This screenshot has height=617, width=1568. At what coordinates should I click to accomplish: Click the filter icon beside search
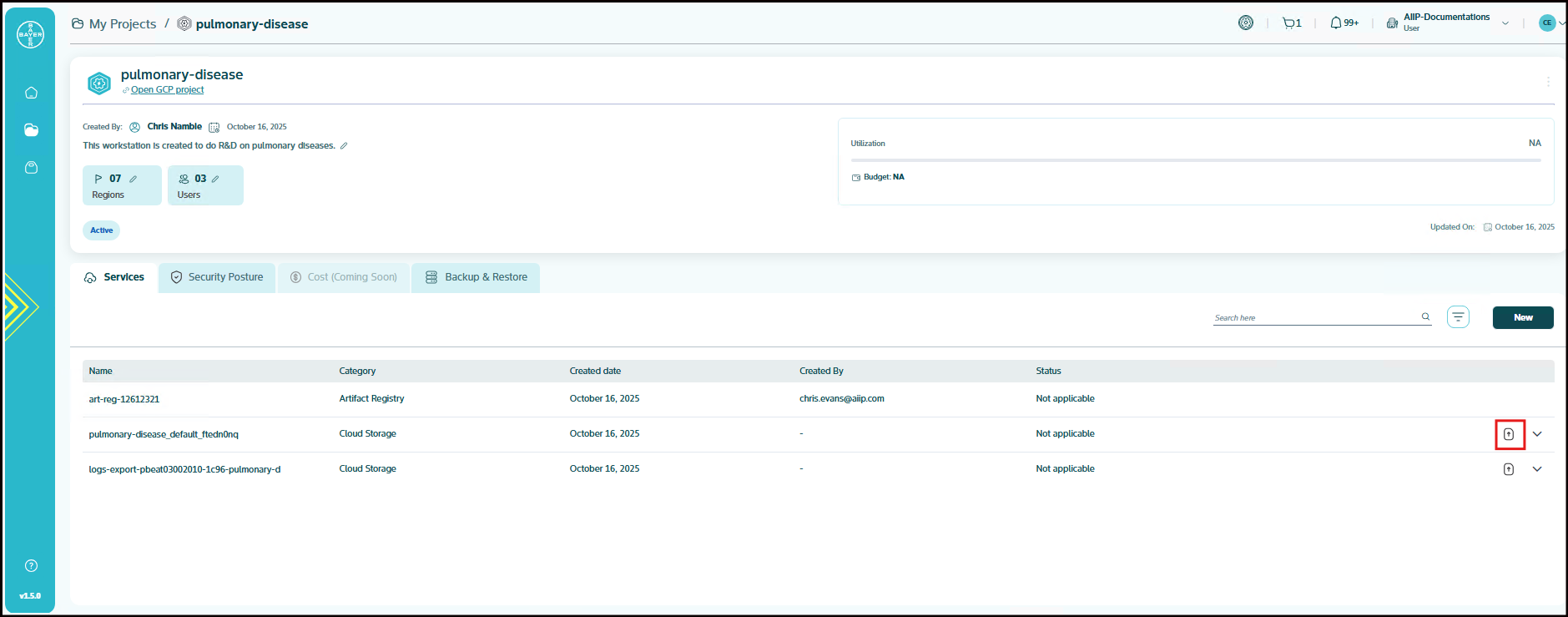[1458, 317]
